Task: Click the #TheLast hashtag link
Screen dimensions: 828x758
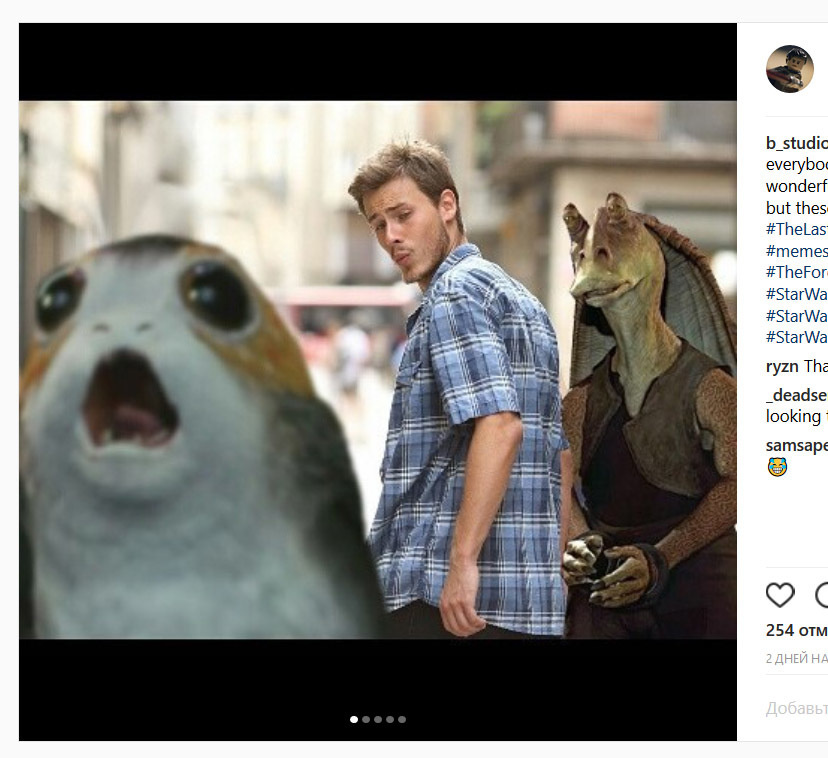Action: click(797, 229)
